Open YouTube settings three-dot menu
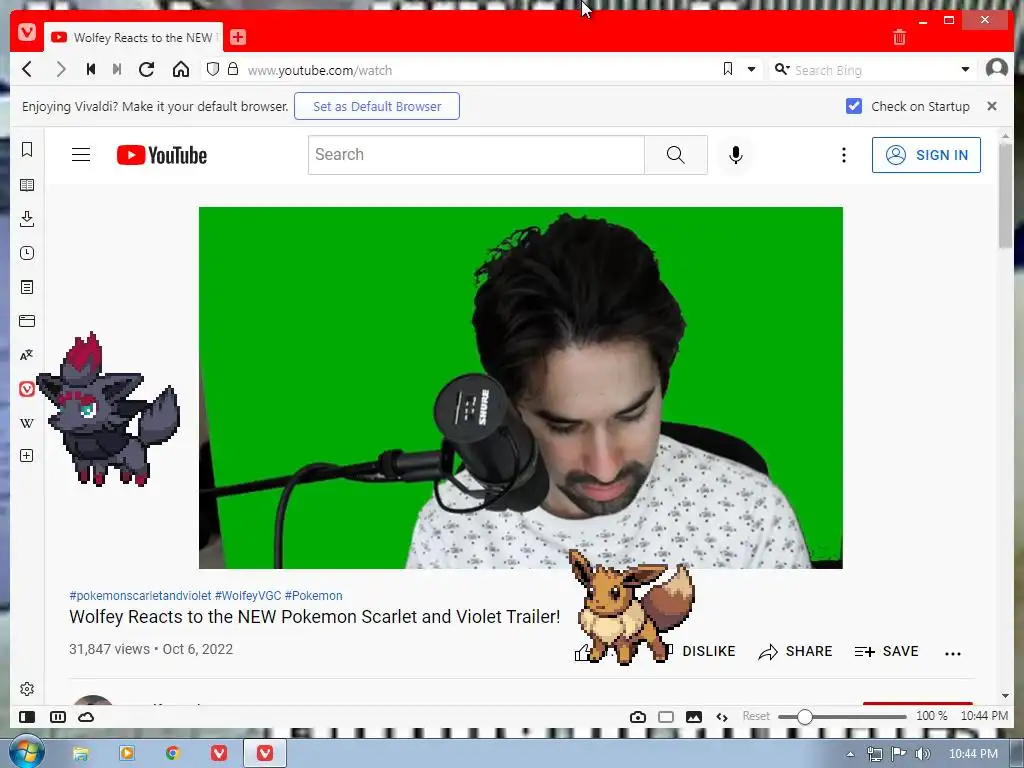This screenshot has width=1024, height=768. tap(844, 155)
